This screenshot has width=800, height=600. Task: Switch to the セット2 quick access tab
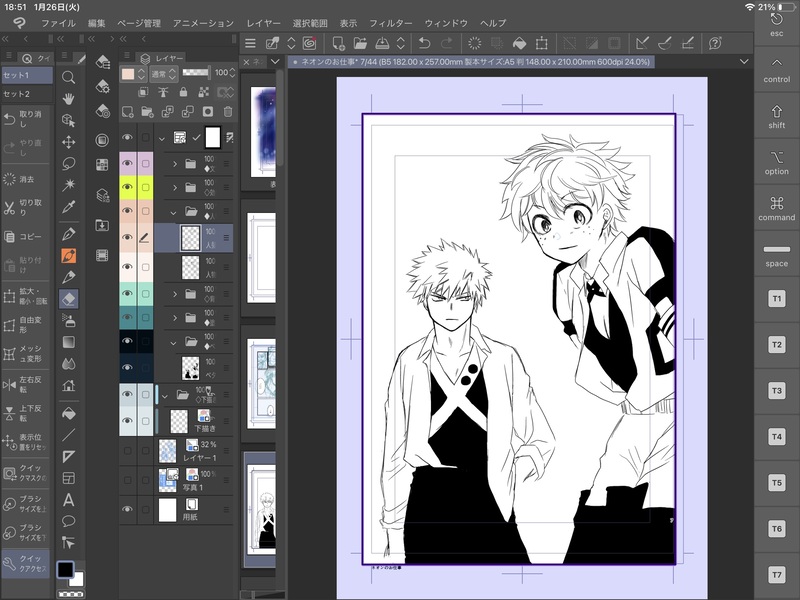point(27,94)
